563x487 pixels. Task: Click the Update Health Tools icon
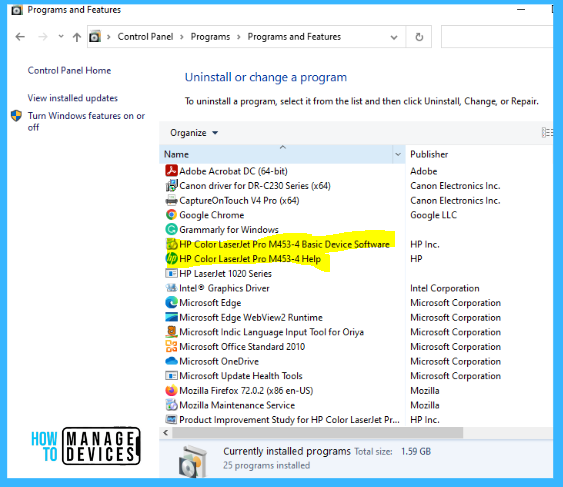[x=171, y=376]
